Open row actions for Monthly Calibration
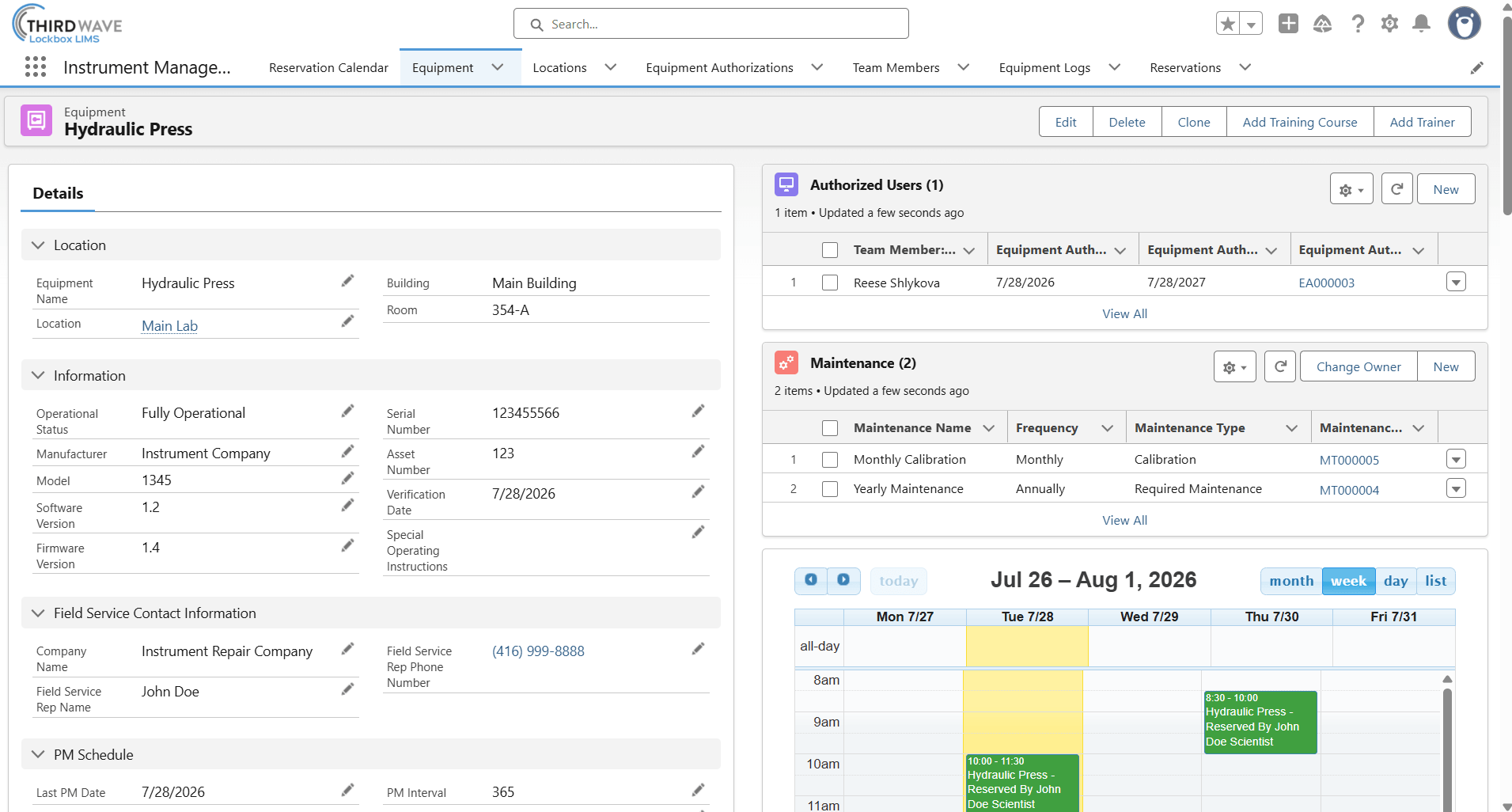This screenshot has height=812, width=1512. (1456, 459)
